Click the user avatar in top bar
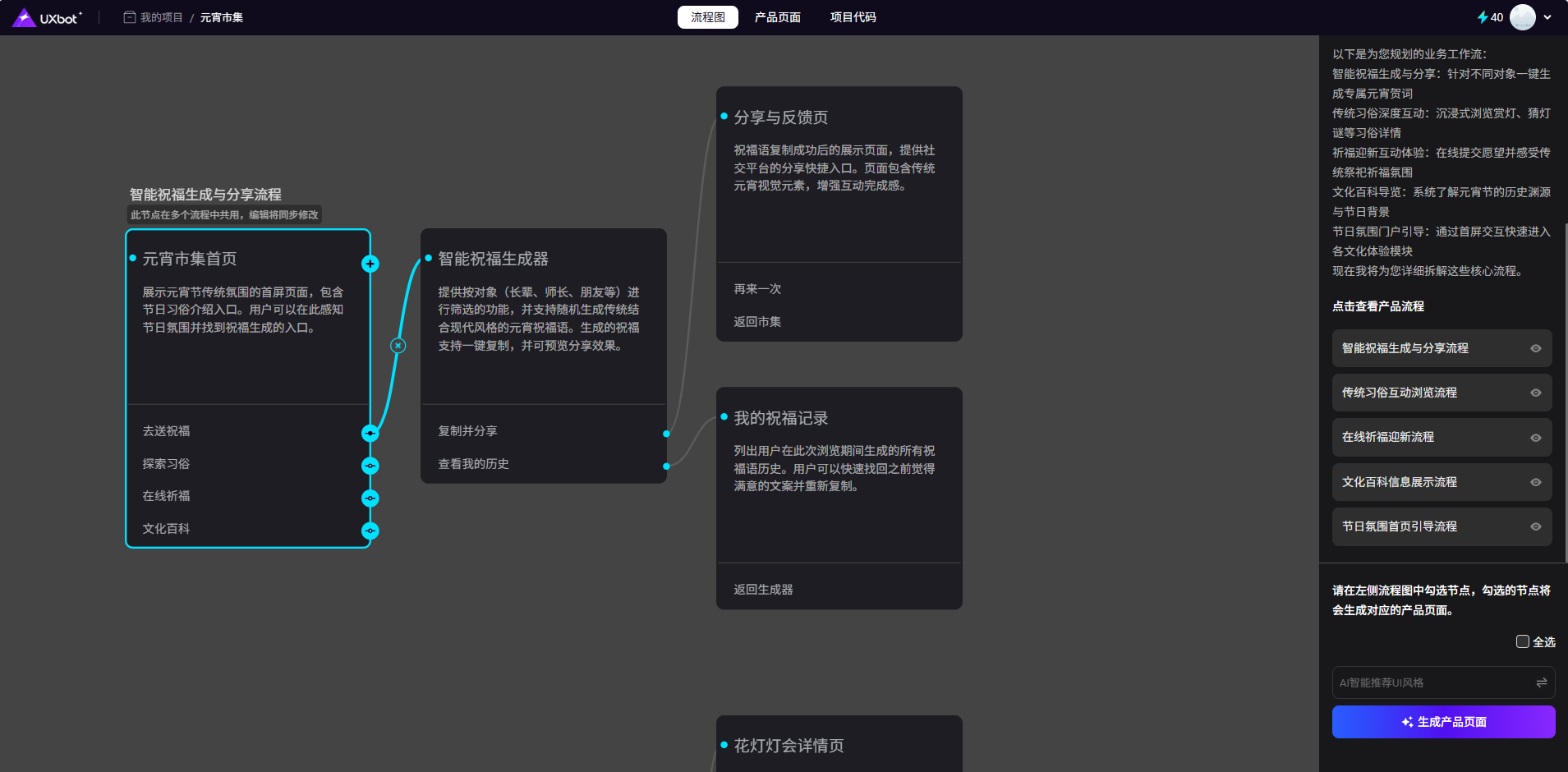This screenshot has height=772, width=1568. [x=1522, y=17]
